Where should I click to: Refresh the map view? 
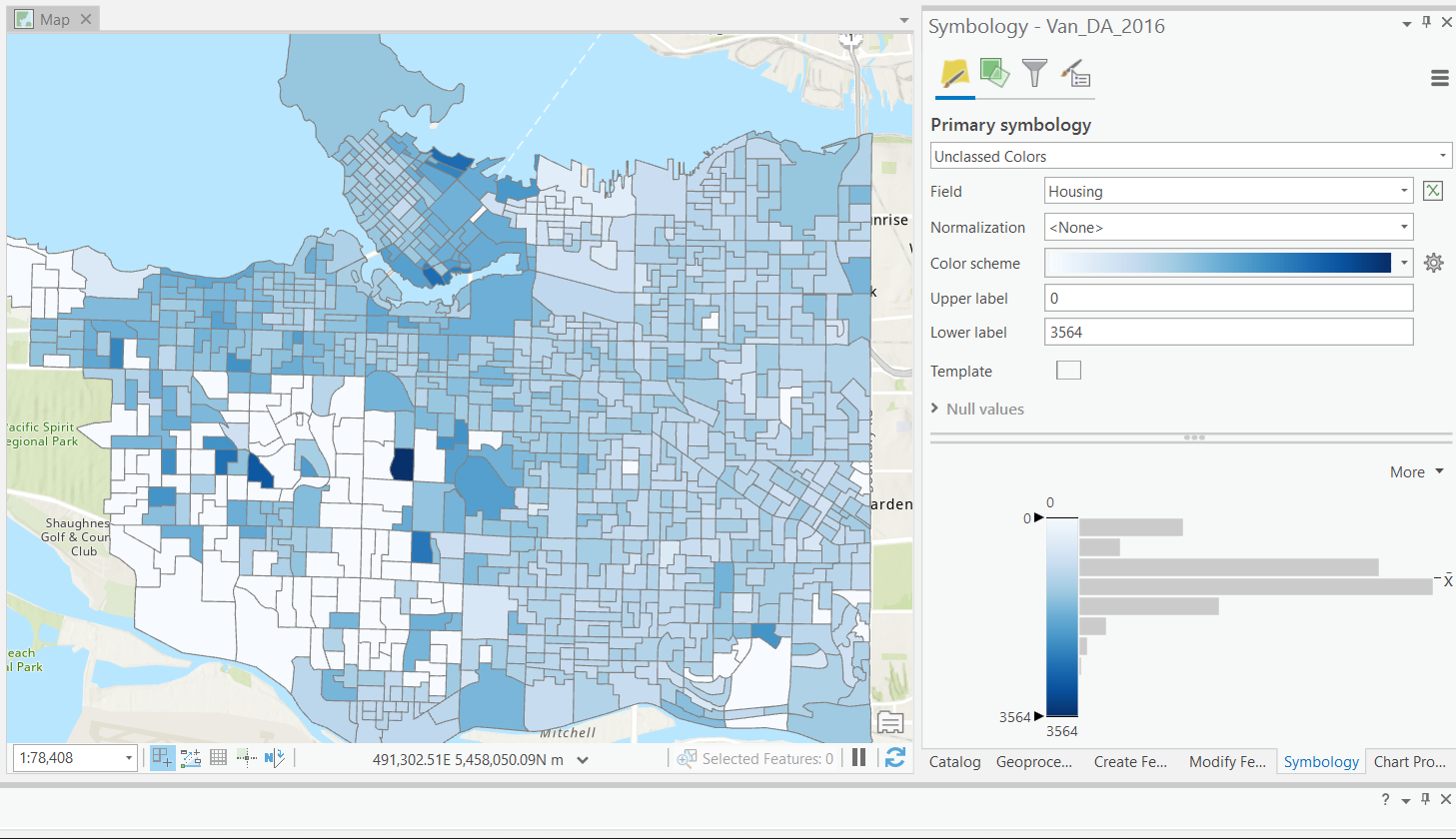tap(895, 758)
